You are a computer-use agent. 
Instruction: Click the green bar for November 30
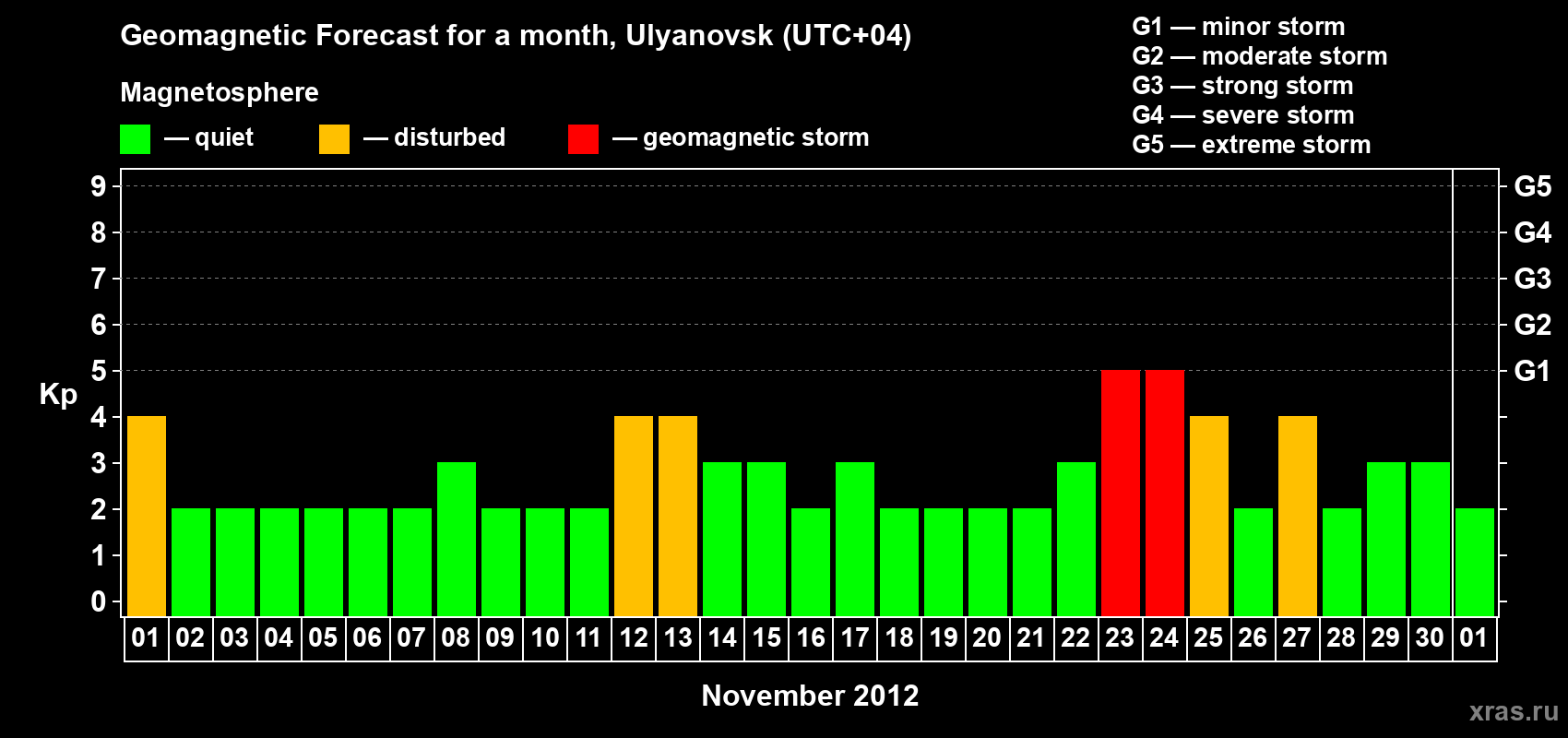click(1431, 539)
